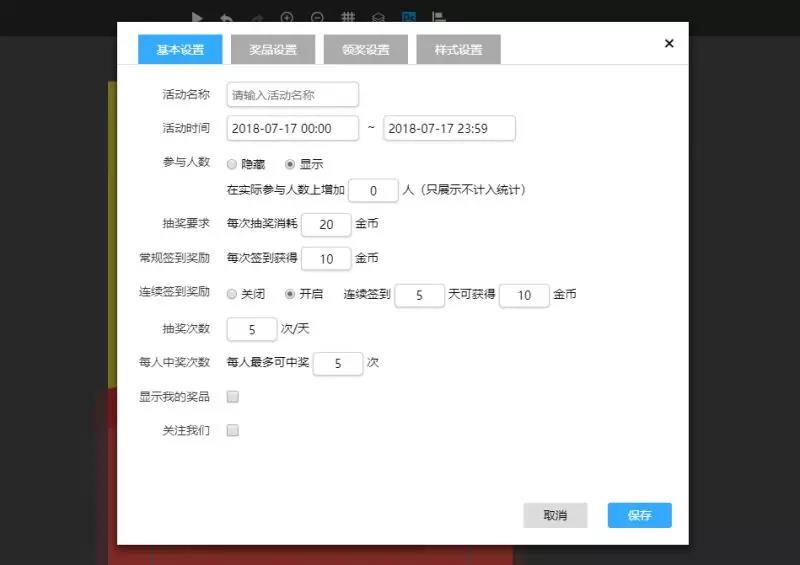Check the 显示我的奖品 checkbox

tap(233, 397)
